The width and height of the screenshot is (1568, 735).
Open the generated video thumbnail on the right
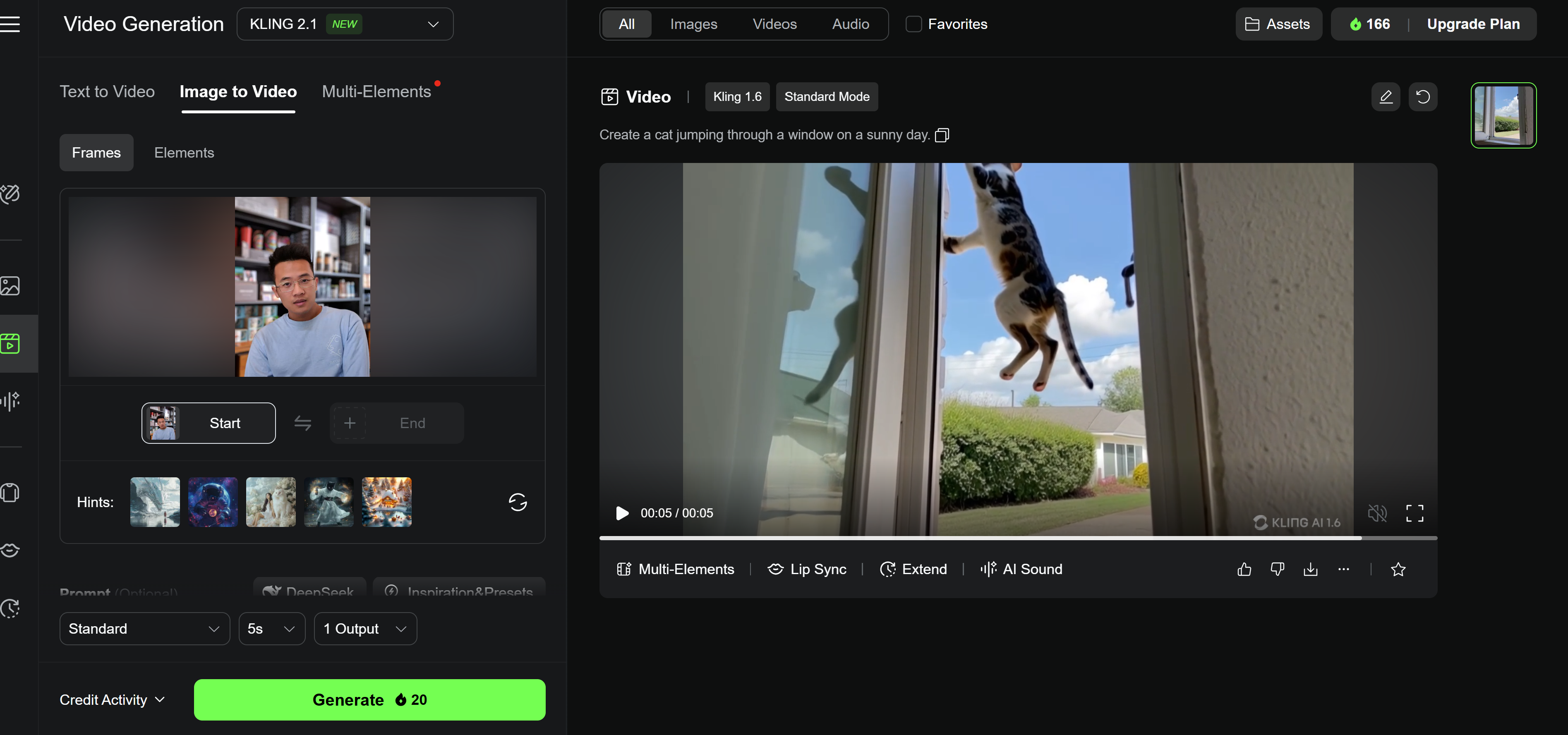pyautogui.click(x=1503, y=115)
